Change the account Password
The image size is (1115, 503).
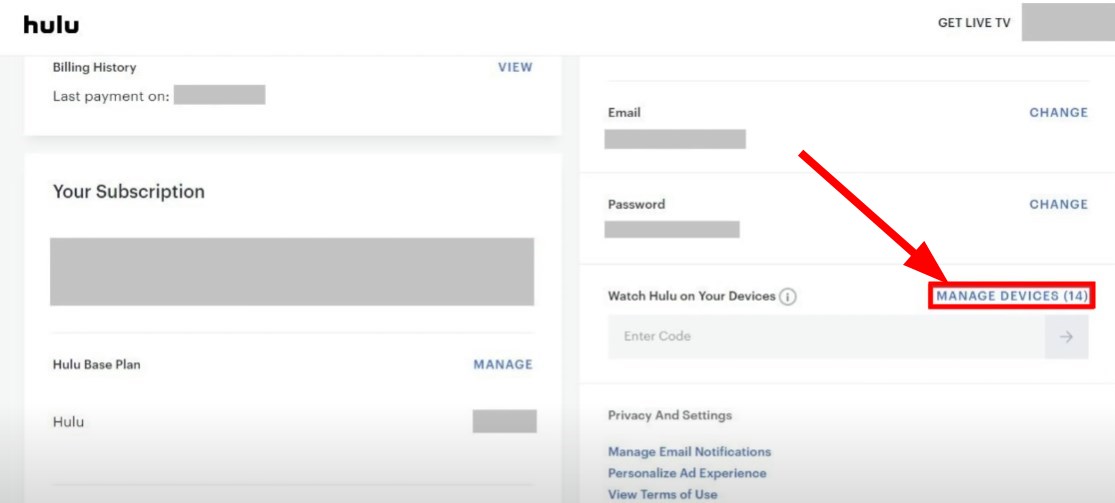point(1058,204)
